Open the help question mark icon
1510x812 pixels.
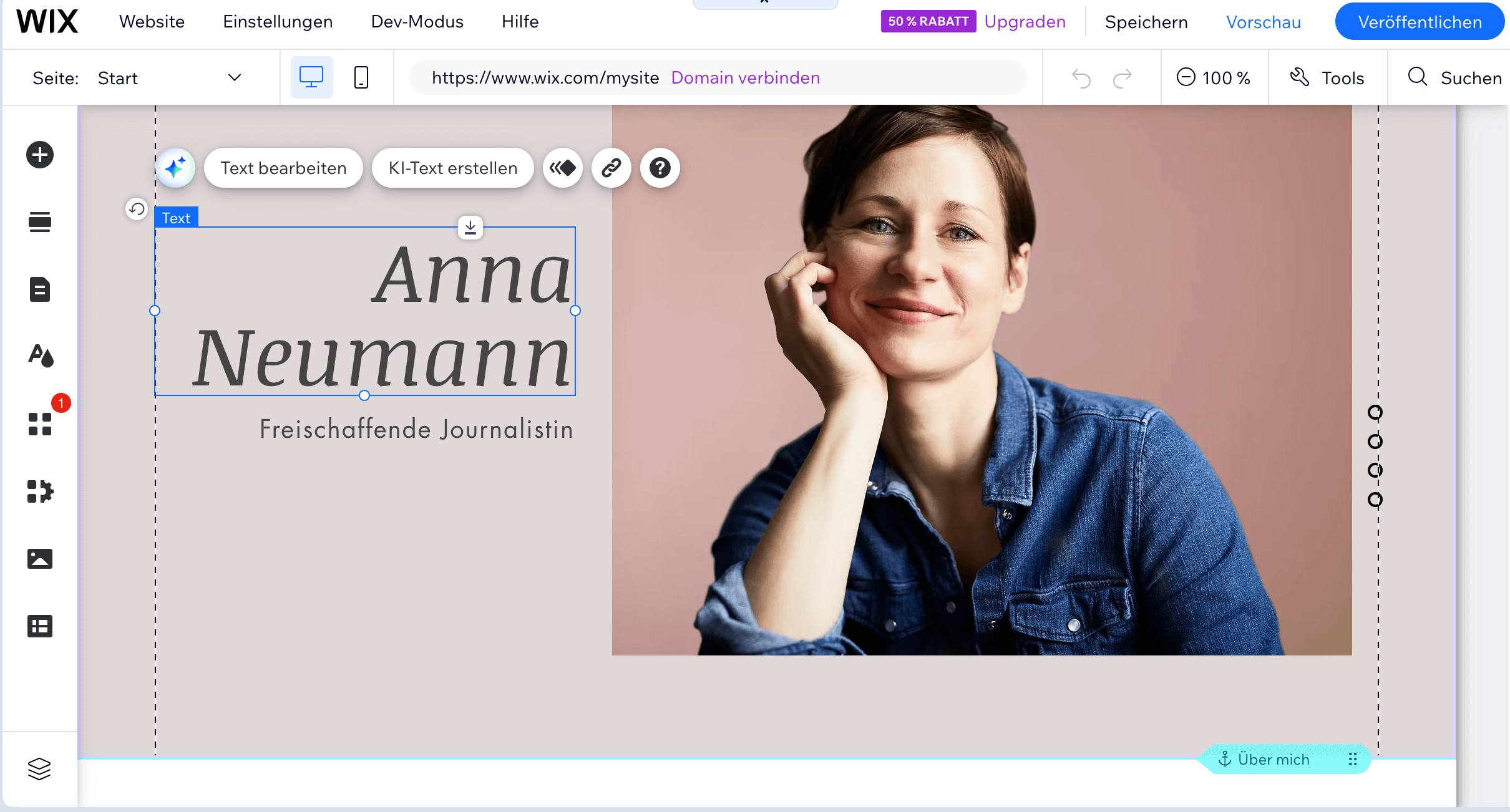(x=660, y=168)
